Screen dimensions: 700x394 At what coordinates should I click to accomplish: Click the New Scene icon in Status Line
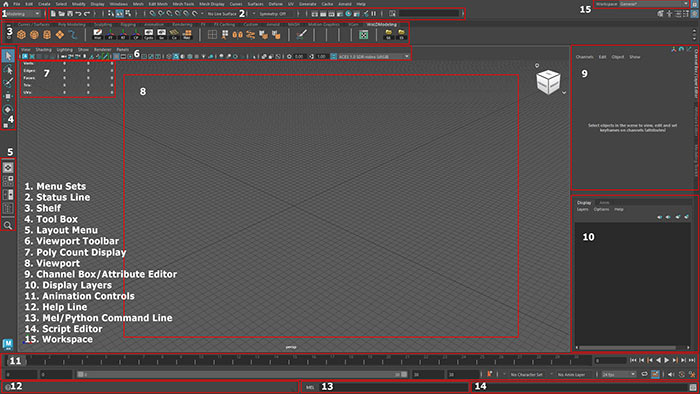pyautogui.click(x=53, y=14)
